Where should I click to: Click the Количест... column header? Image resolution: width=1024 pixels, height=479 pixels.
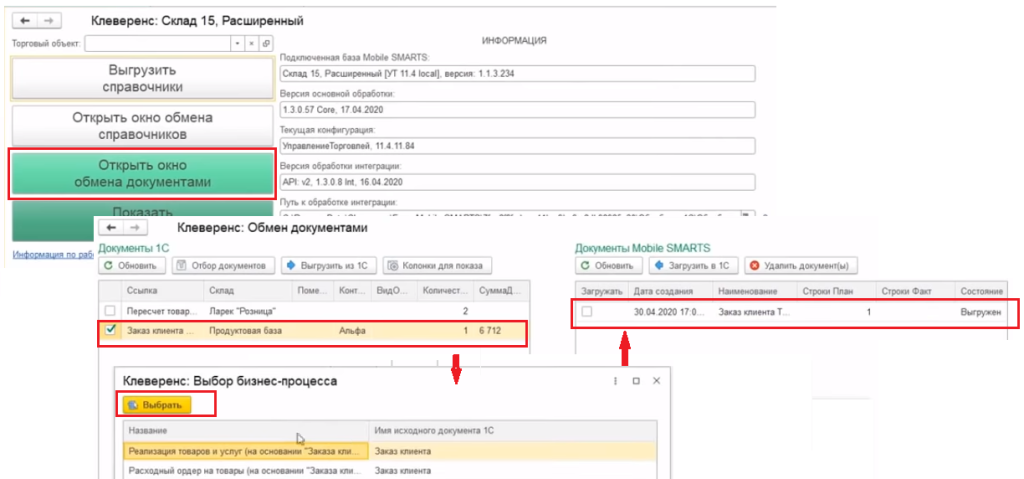coord(446,289)
